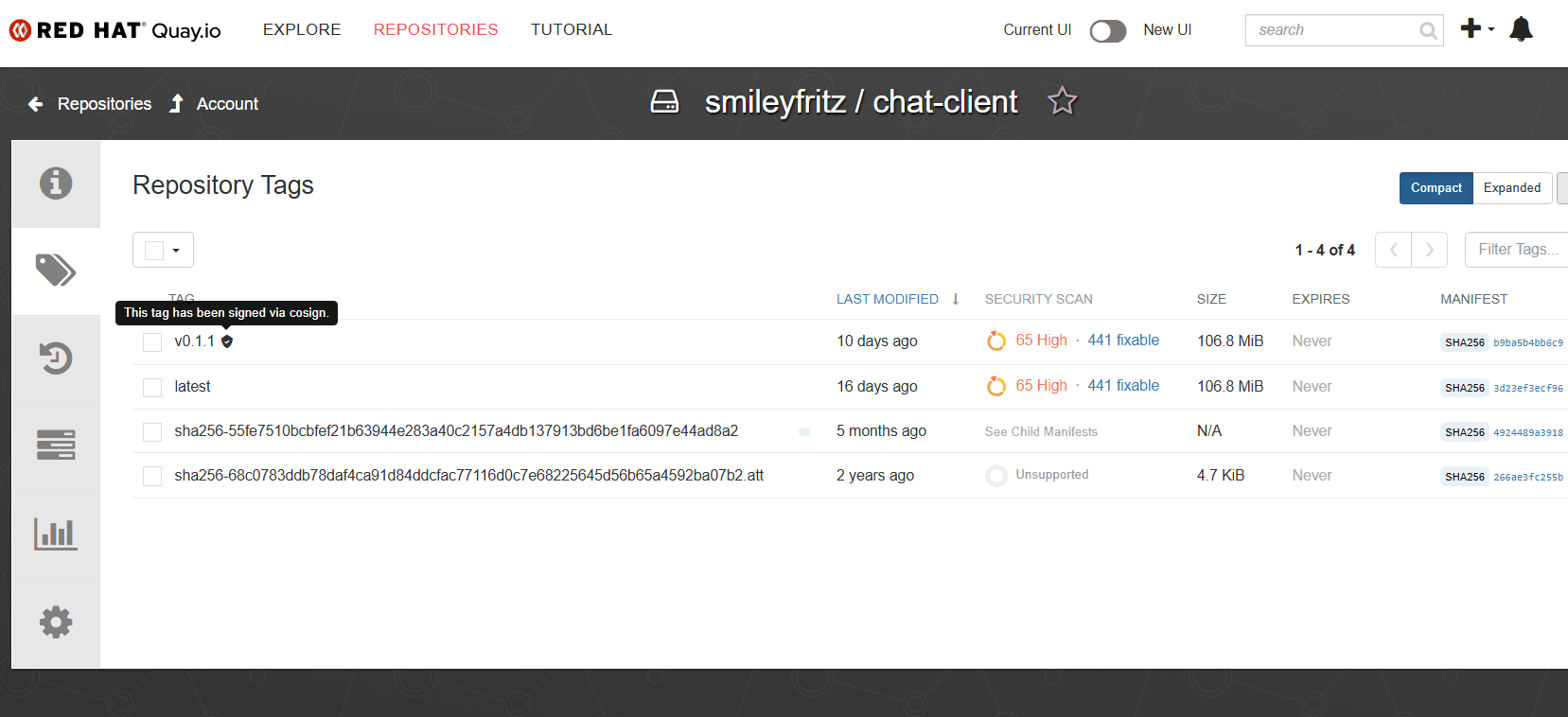Open manifest 266ae3fc255b digest link
The height and width of the screenshot is (717, 1568).
point(1528,477)
